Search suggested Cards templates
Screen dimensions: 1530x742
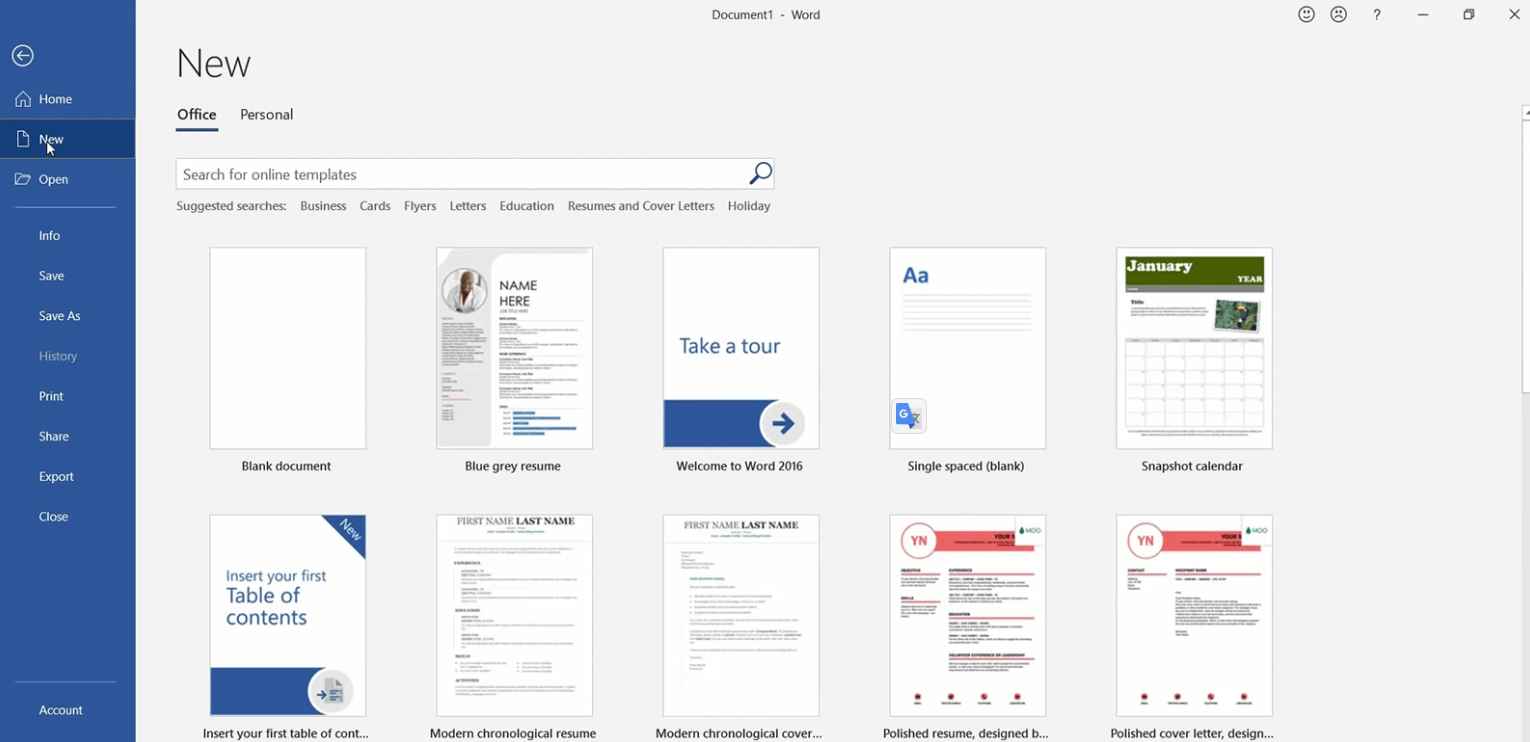point(375,206)
